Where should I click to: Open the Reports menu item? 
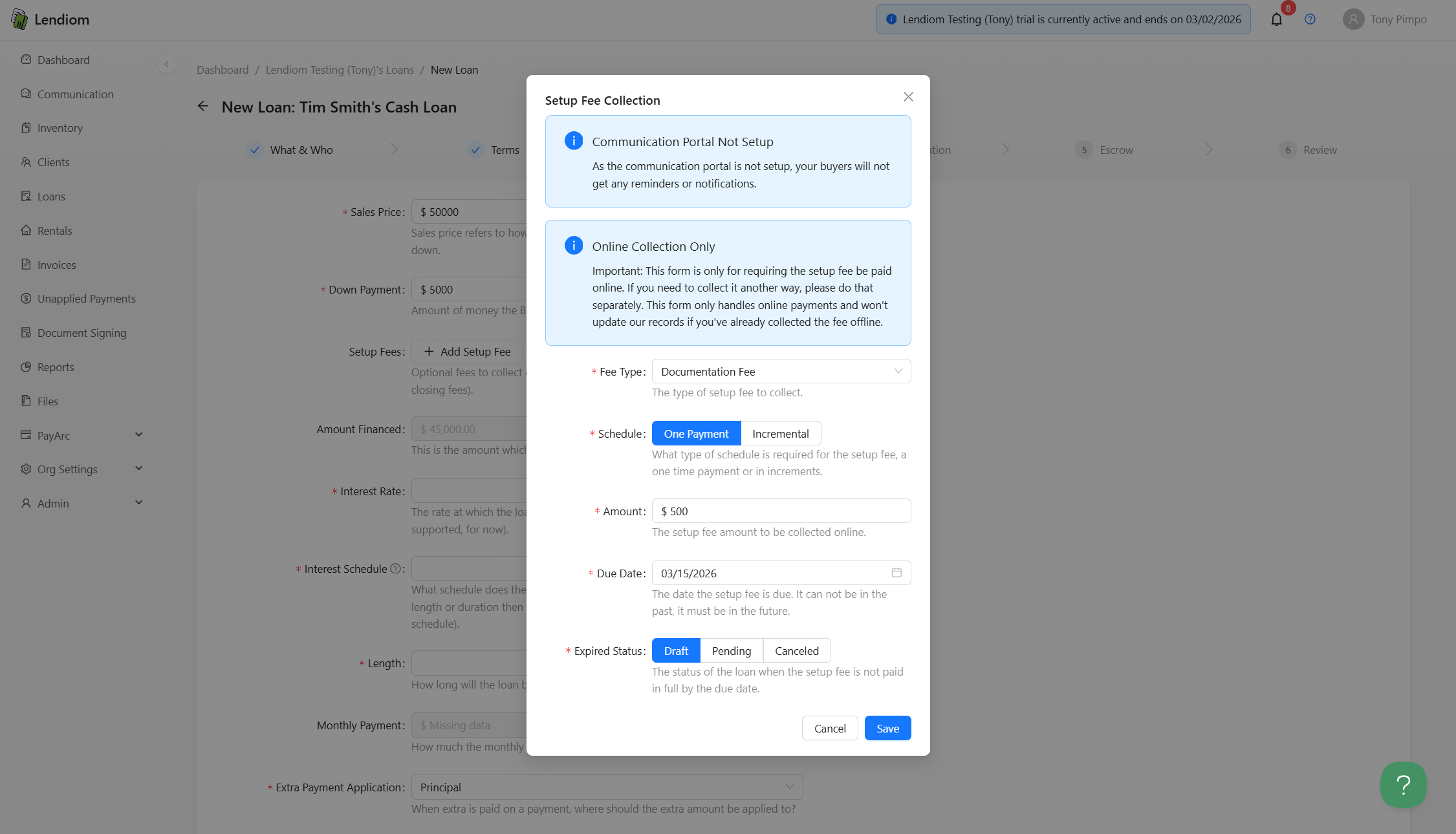click(x=83, y=367)
